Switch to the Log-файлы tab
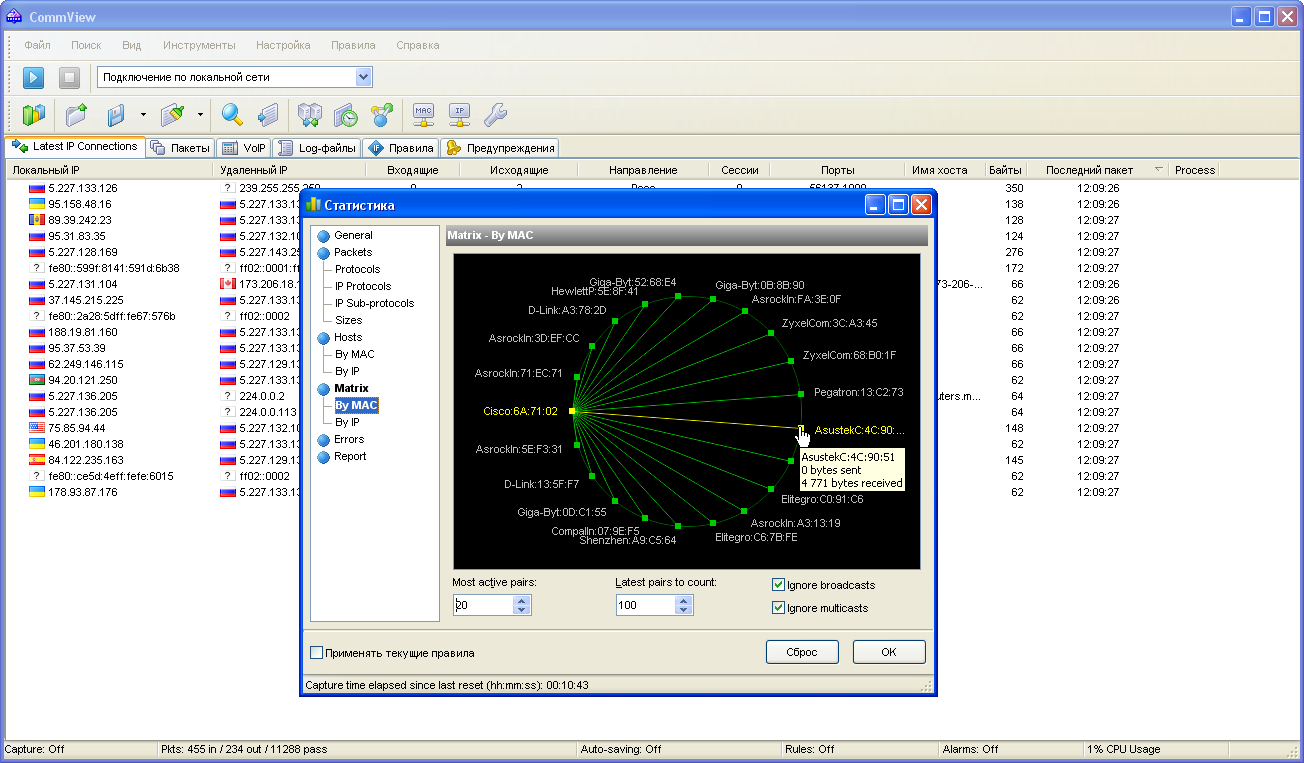This screenshot has height=763, width=1304. point(316,148)
